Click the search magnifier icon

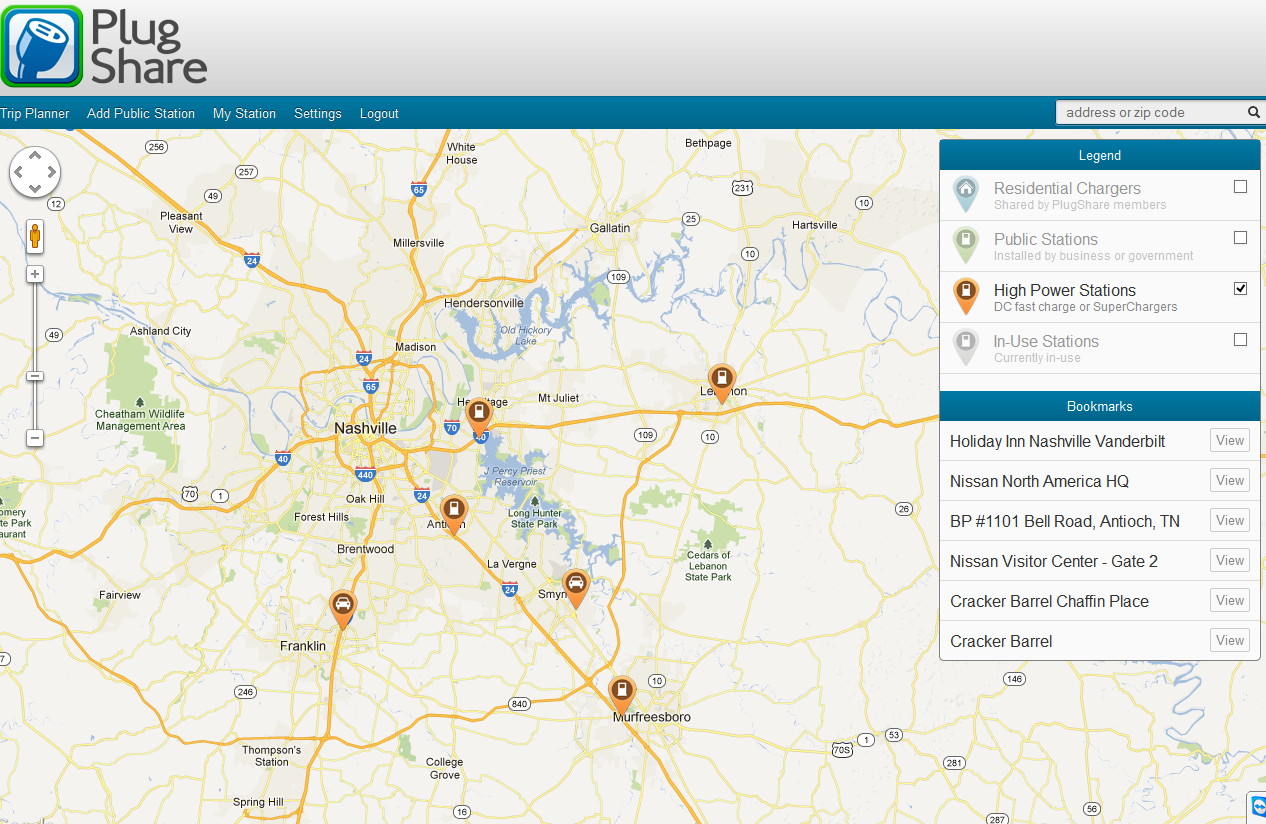coord(1253,113)
